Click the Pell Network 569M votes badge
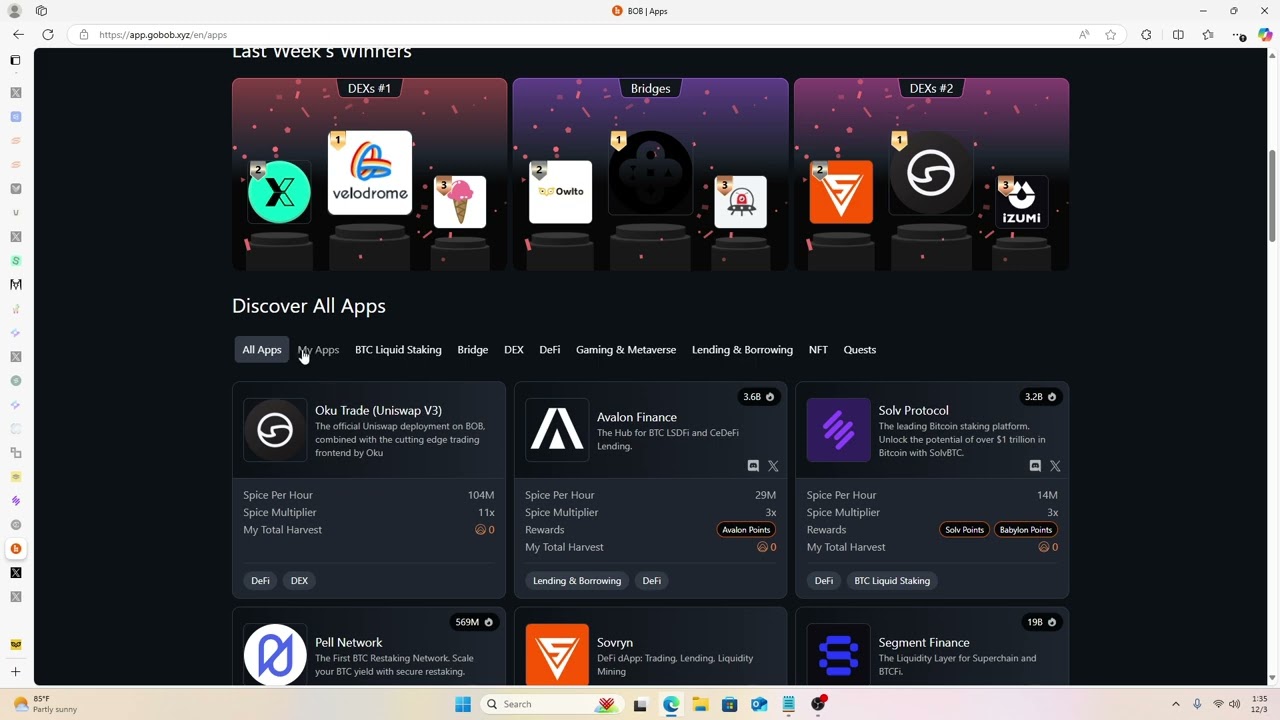Viewport: 1280px width, 720px height. pos(474,622)
